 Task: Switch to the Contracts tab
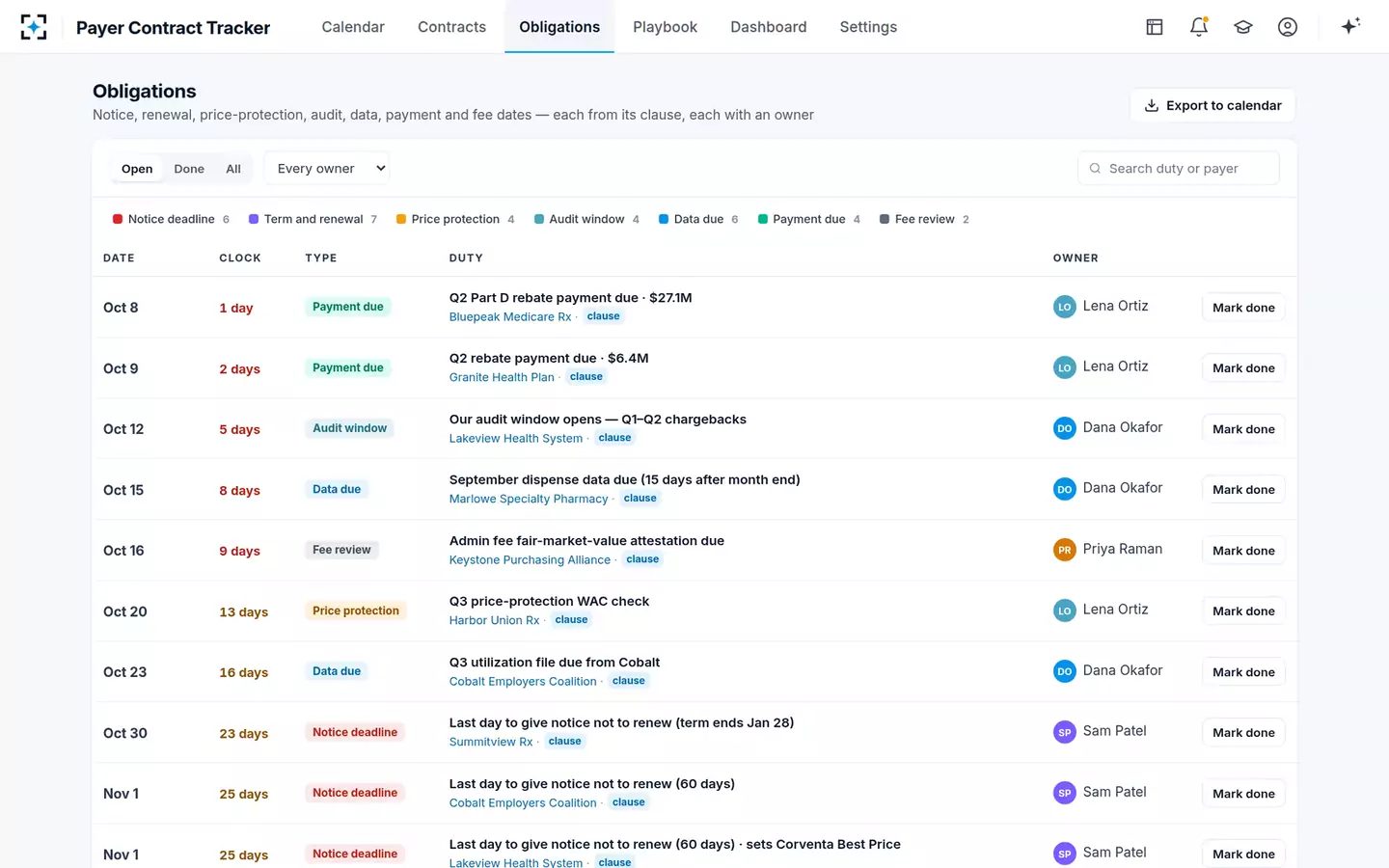coord(451,27)
